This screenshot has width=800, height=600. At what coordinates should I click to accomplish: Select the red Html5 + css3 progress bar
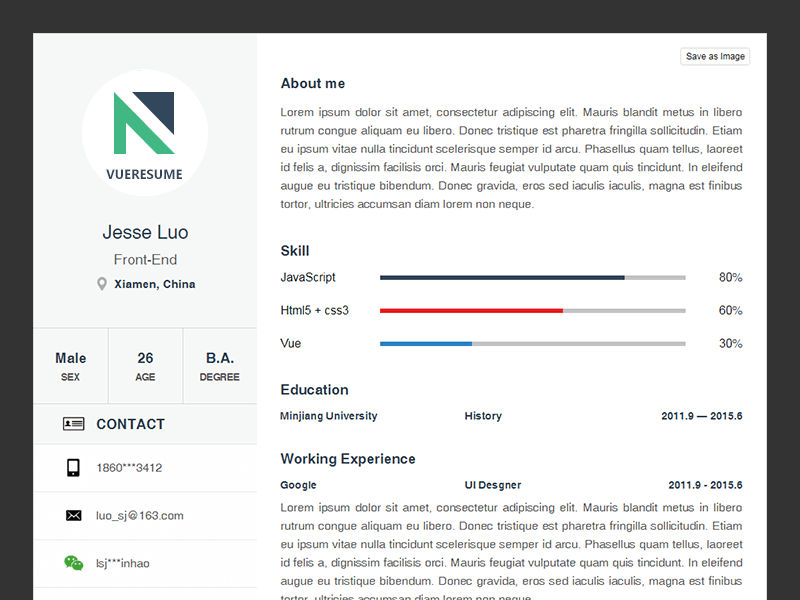[470, 310]
